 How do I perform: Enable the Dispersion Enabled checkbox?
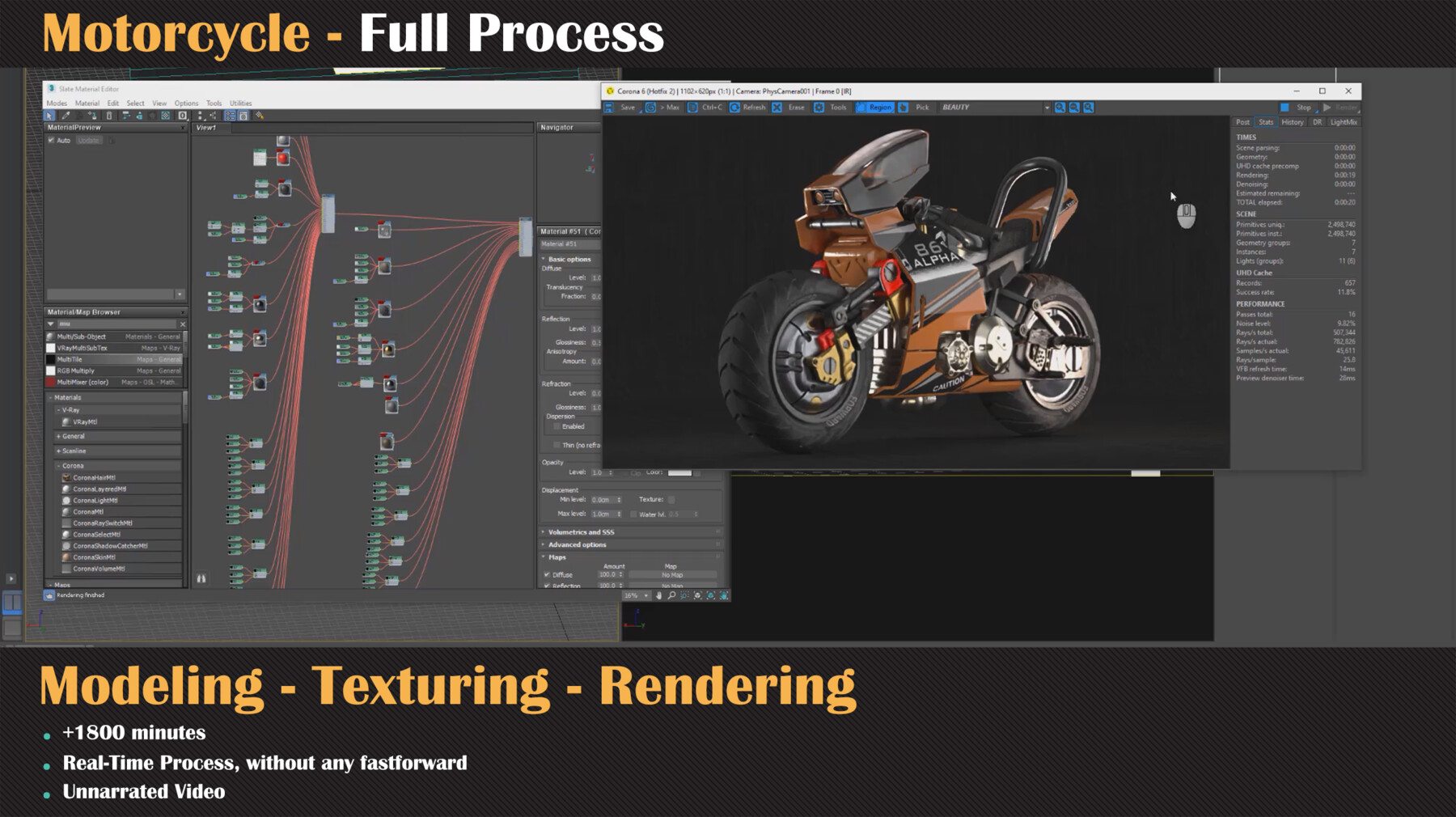point(556,426)
